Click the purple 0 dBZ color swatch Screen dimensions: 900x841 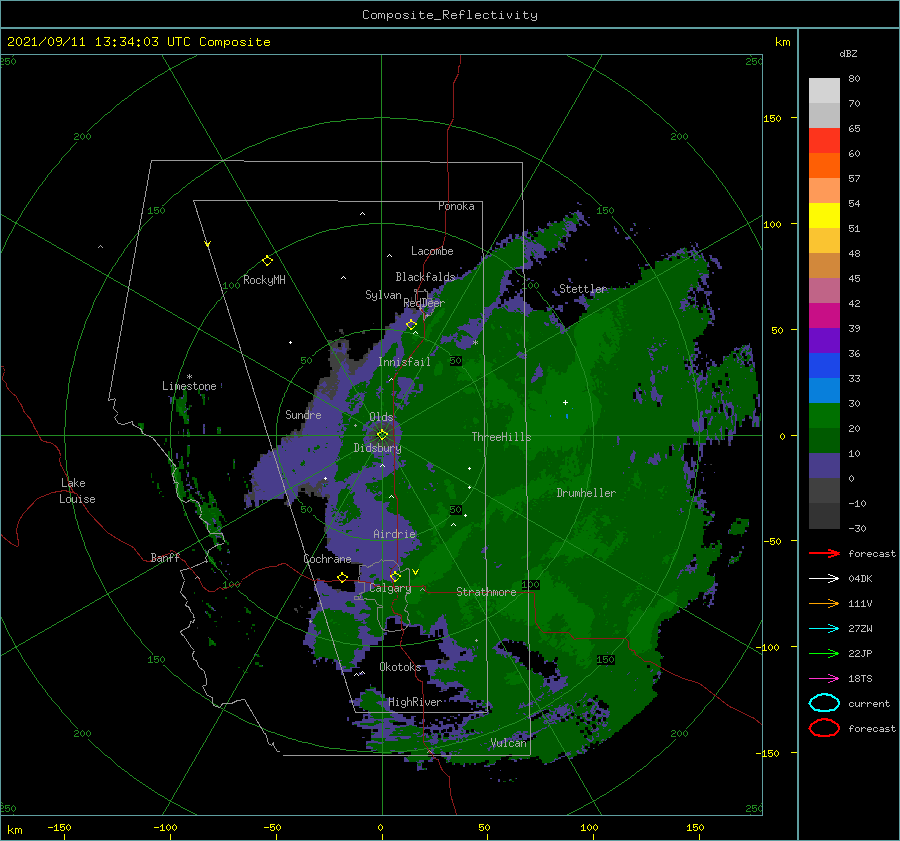[x=824, y=466]
